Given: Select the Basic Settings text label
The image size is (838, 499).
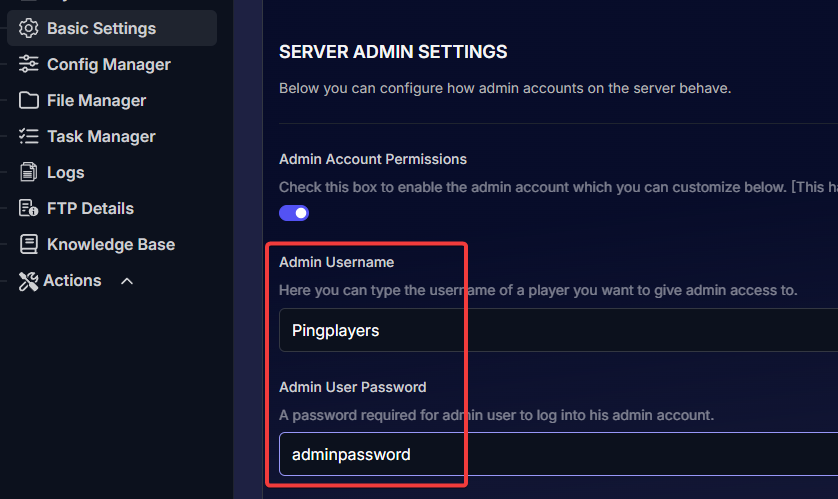Looking at the screenshot, I should pyautogui.click(x=101, y=28).
